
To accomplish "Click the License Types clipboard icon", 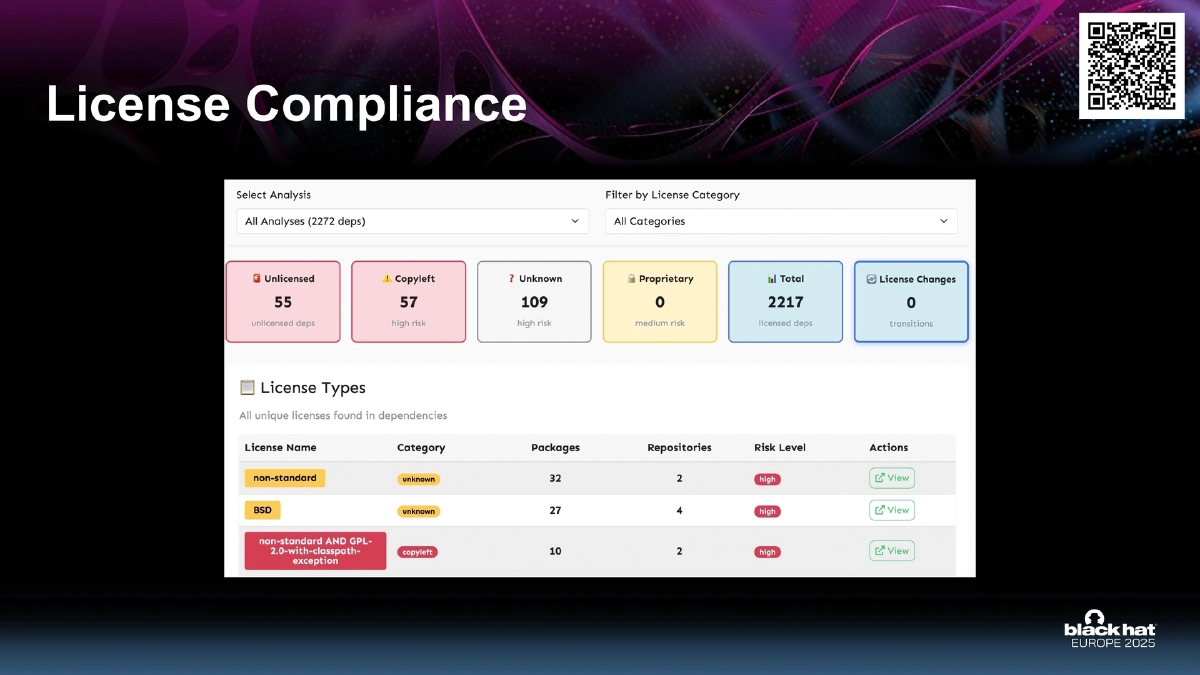I will pyautogui.click(x=247, y=388).
